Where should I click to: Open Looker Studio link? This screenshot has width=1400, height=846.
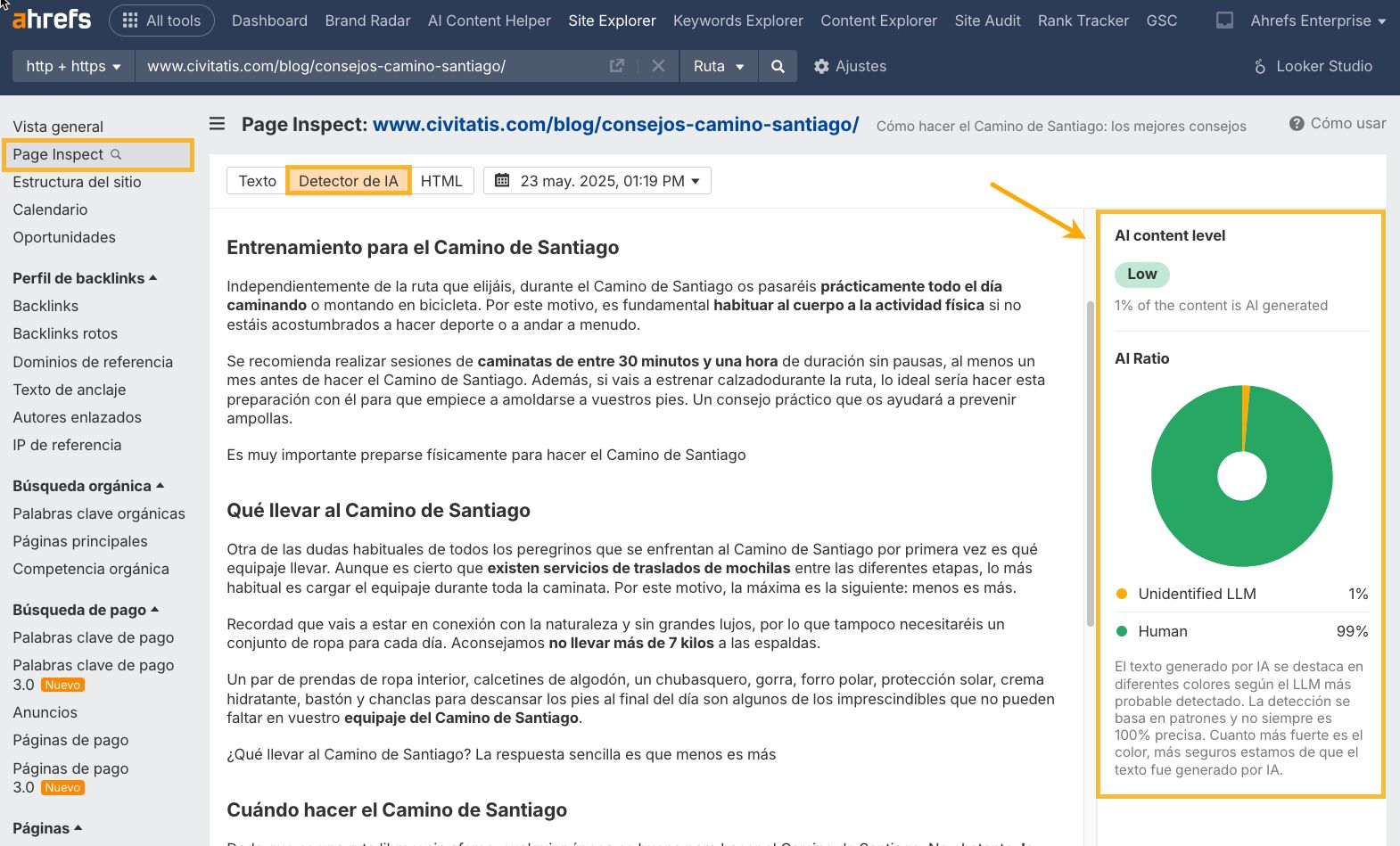1313,66
